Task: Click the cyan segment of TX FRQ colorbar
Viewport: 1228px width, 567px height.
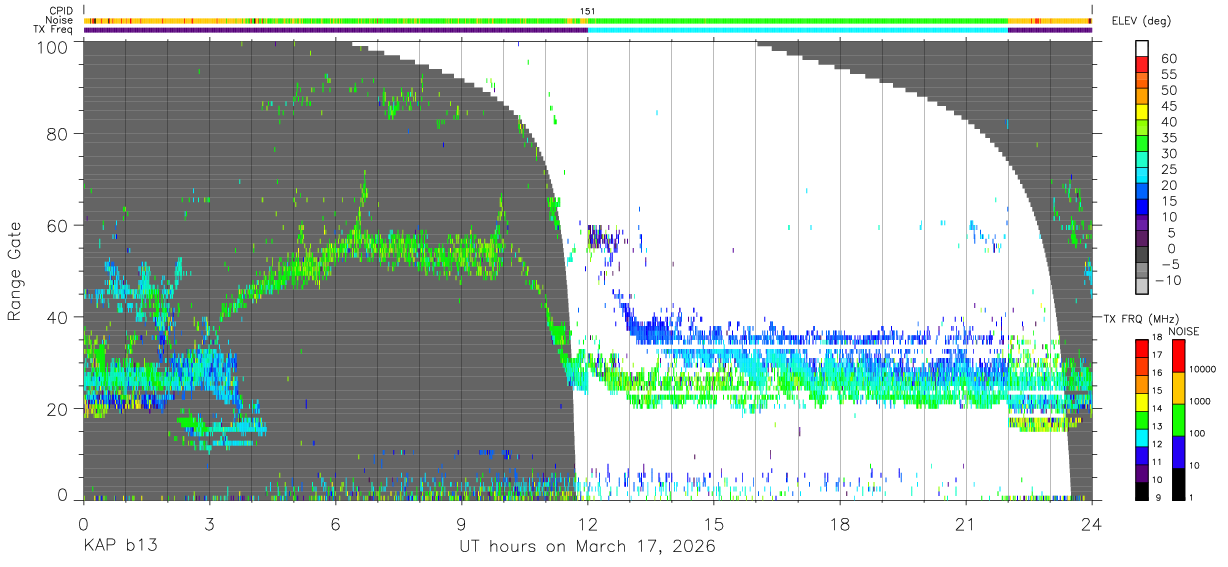Action: (1144, 438)
